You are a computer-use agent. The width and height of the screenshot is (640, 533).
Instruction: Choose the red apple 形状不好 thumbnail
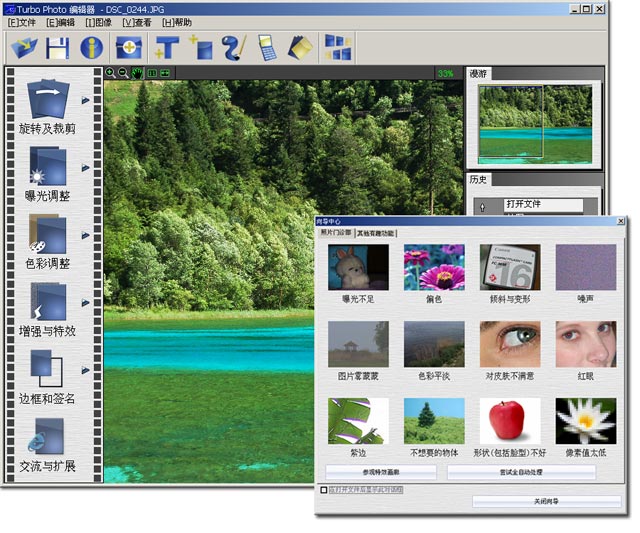[x=510, y=421]
